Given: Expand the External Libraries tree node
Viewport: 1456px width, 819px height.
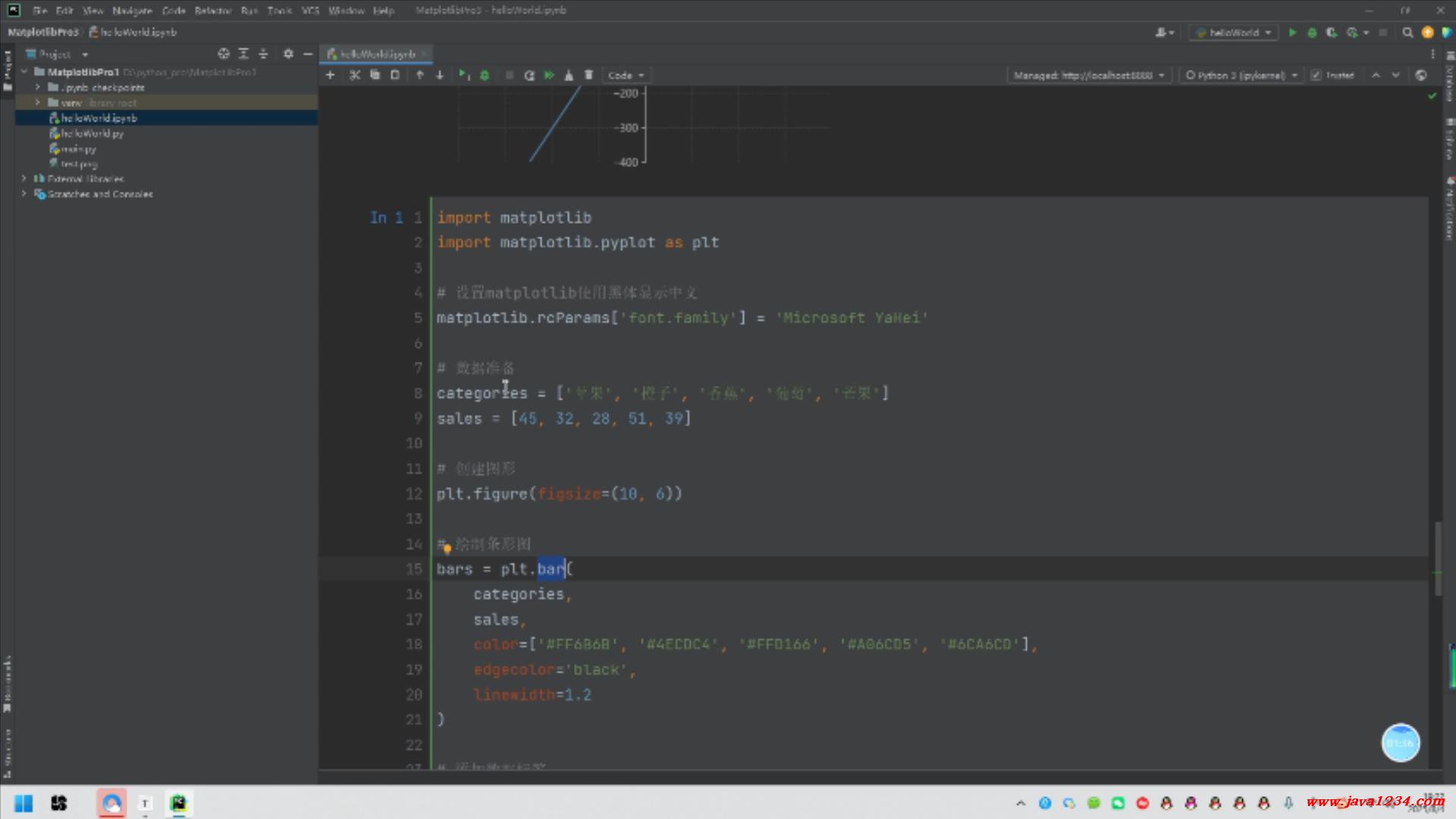Looking at the screenshot, I should pos(24,179).
